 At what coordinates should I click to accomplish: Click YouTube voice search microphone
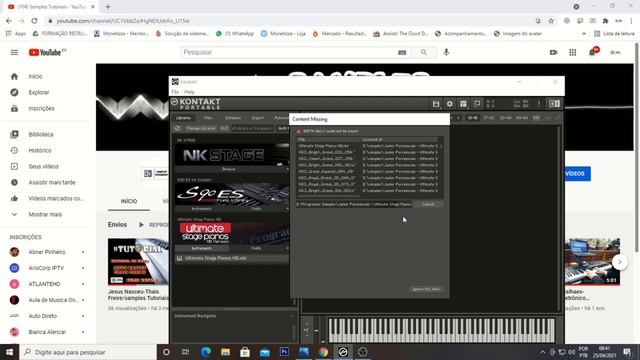[x=446, y=52]
